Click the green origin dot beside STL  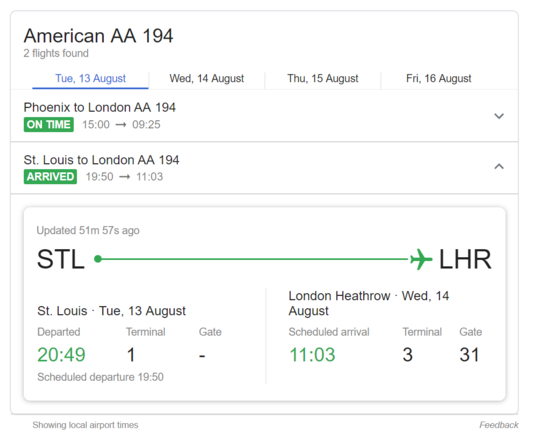pyautogui.click(x=98, y=259)
